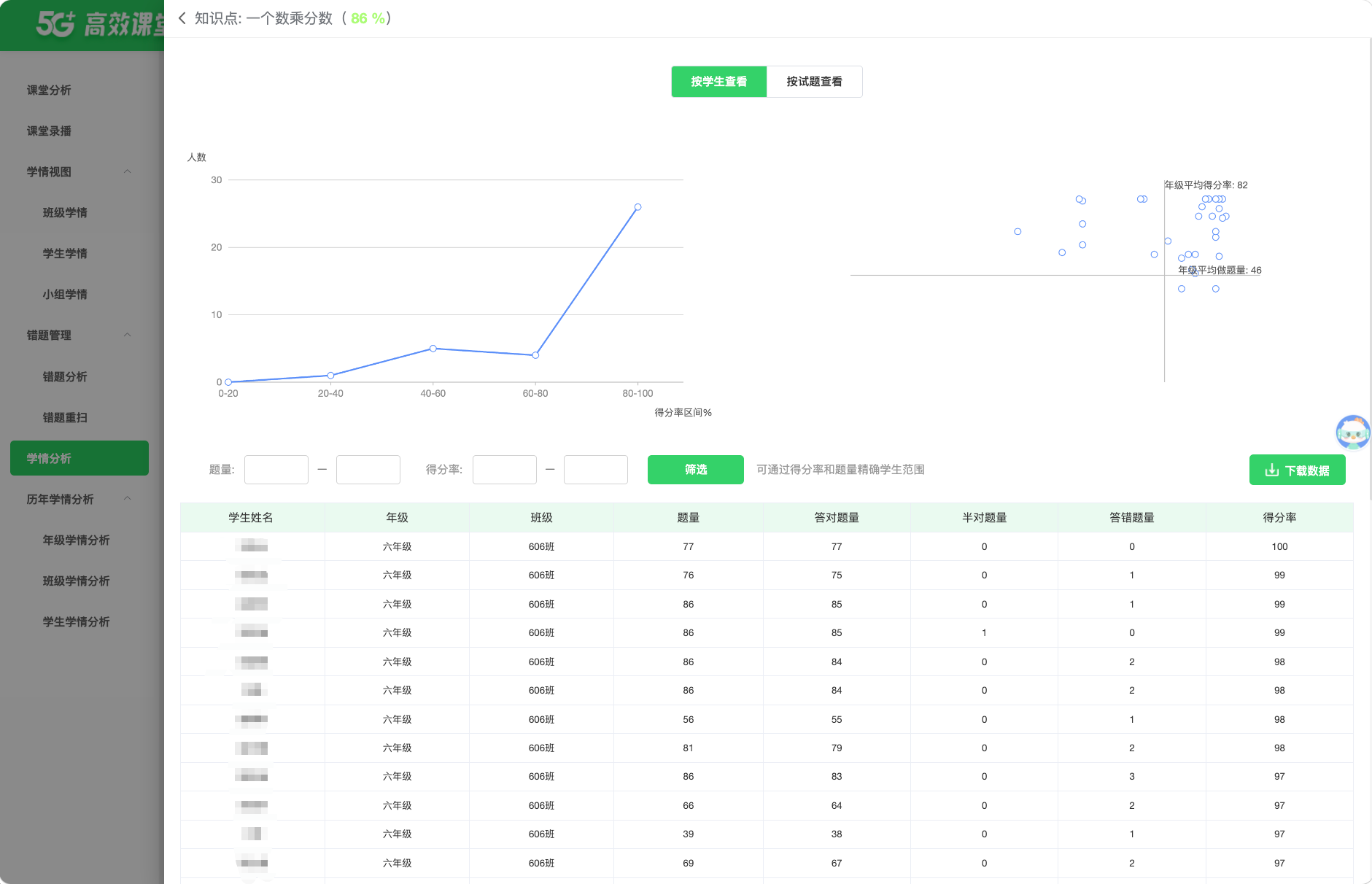Viewport: 1372px width, 884px height.
Task: Select 学情分析 in the sidebar
Action: pyautogui.click(x=80, y=458)
